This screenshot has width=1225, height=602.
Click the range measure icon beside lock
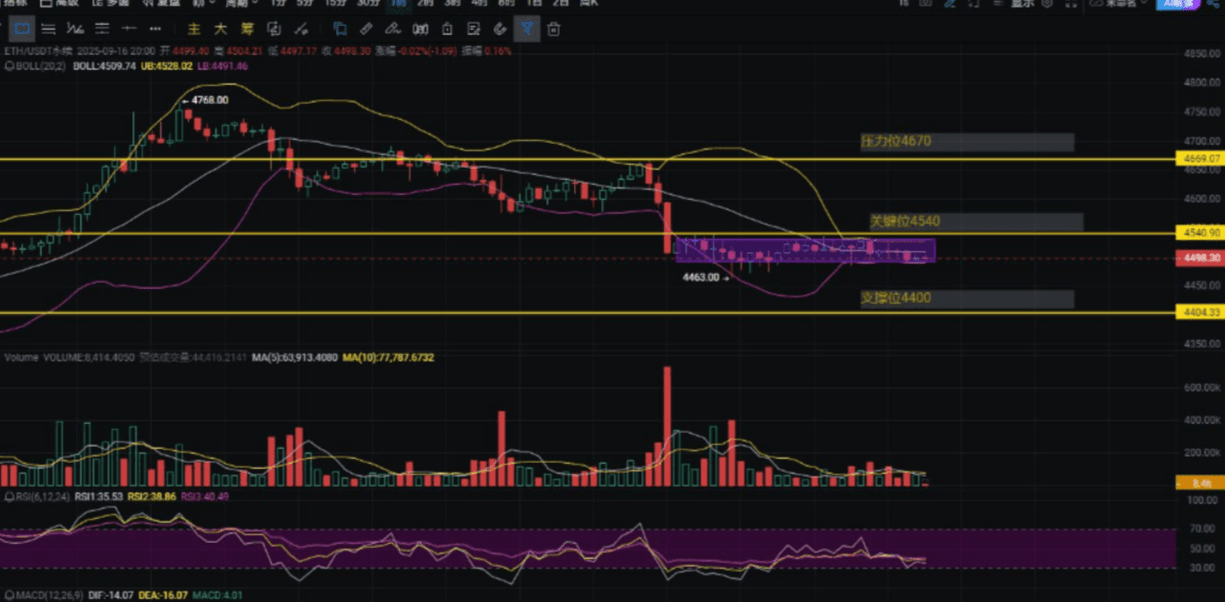tap(421, 29)
